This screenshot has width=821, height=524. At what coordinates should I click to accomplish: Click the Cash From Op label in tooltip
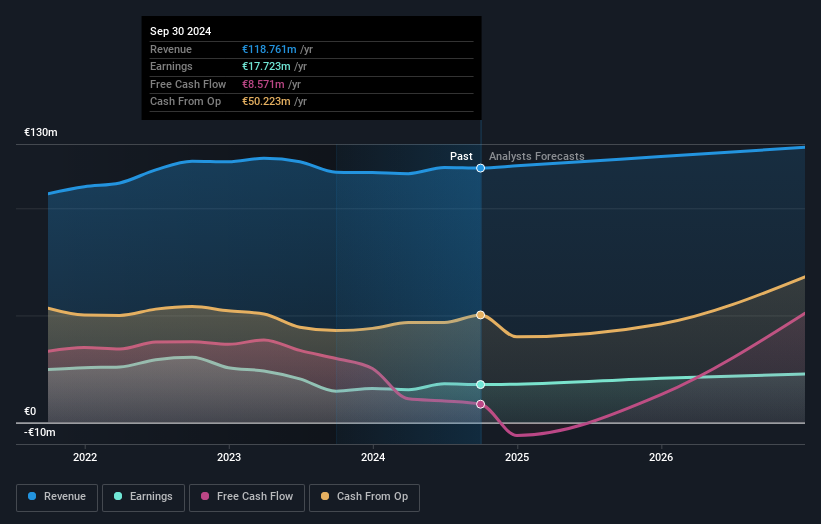tap(185, 102)
